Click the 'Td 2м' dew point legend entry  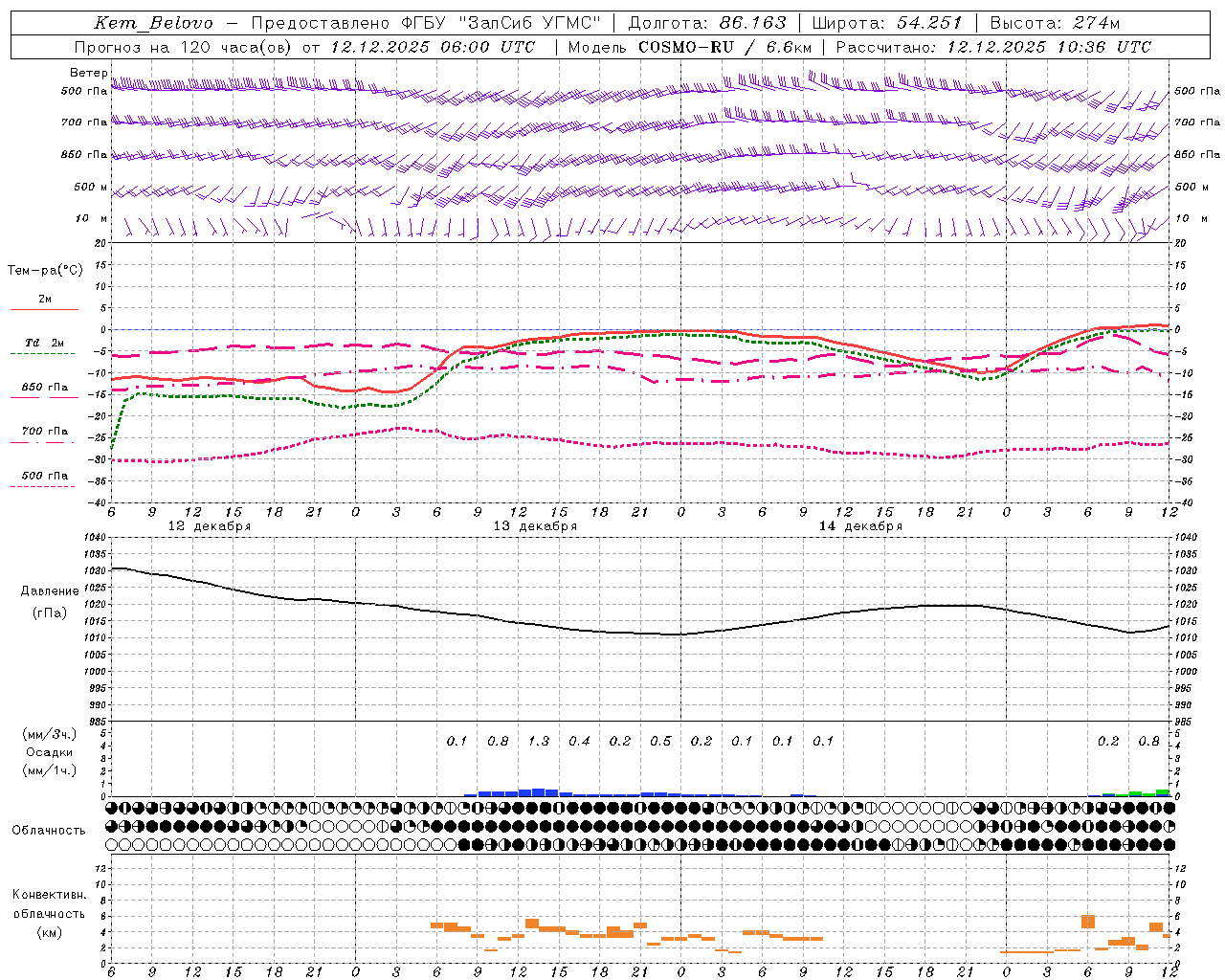(44, 343)
